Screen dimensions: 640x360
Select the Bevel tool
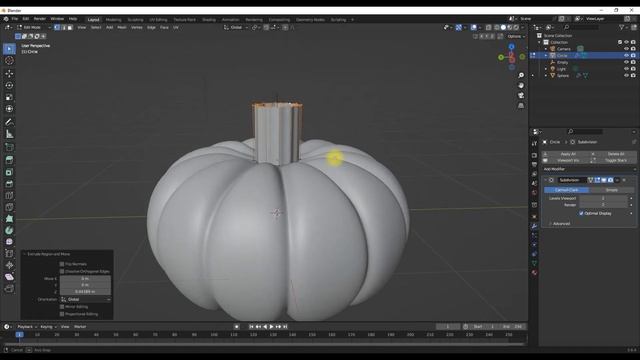(9, 184)
